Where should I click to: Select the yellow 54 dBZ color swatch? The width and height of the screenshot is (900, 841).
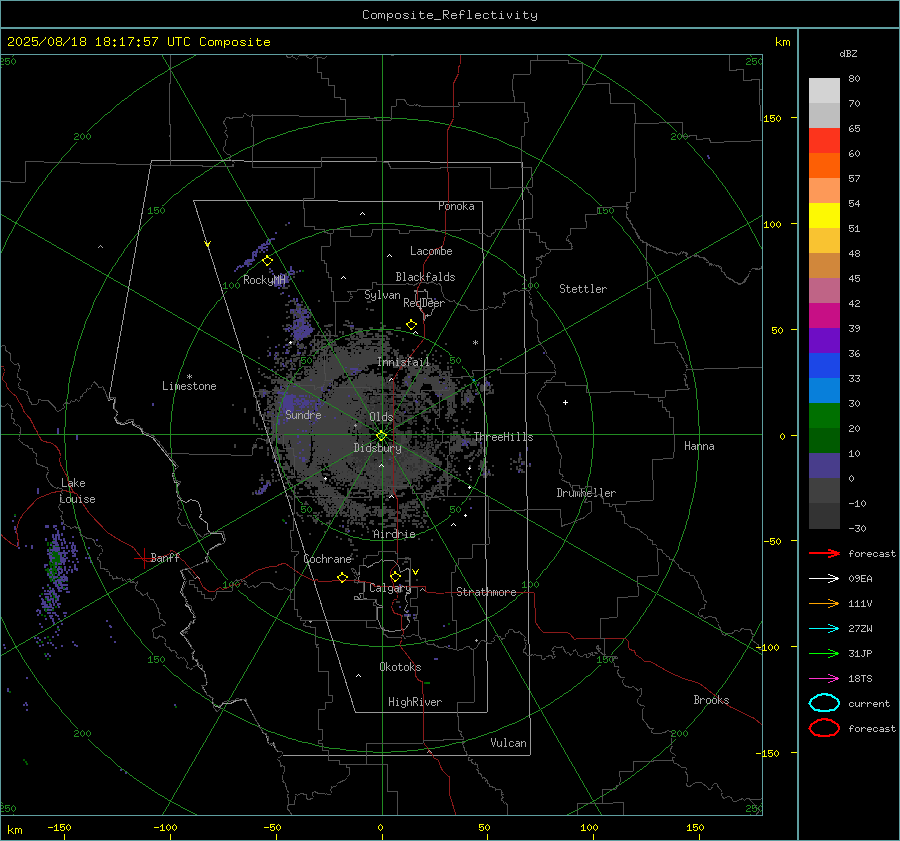click(824, 215)
